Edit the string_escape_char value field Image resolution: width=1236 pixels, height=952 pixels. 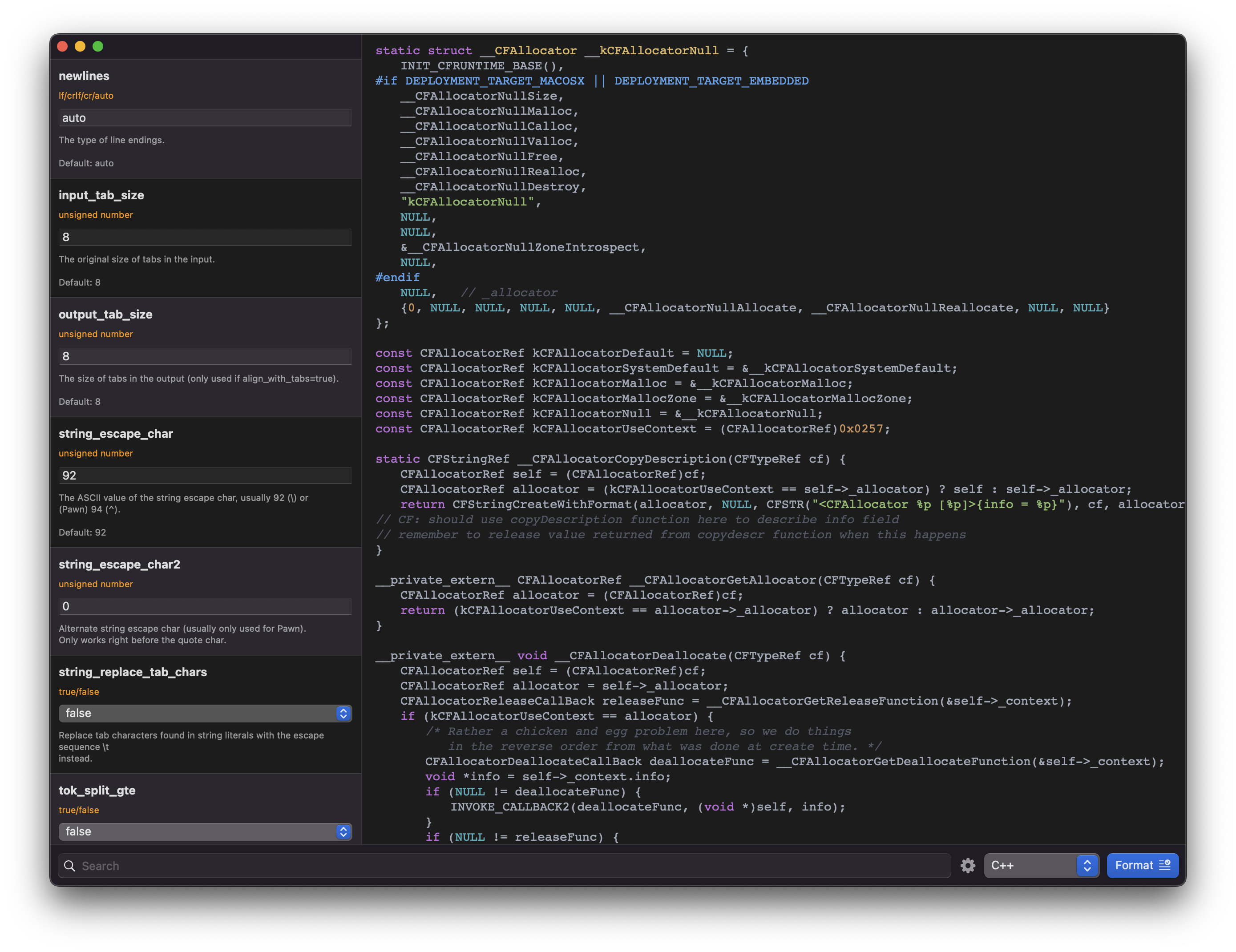[205, 476]
